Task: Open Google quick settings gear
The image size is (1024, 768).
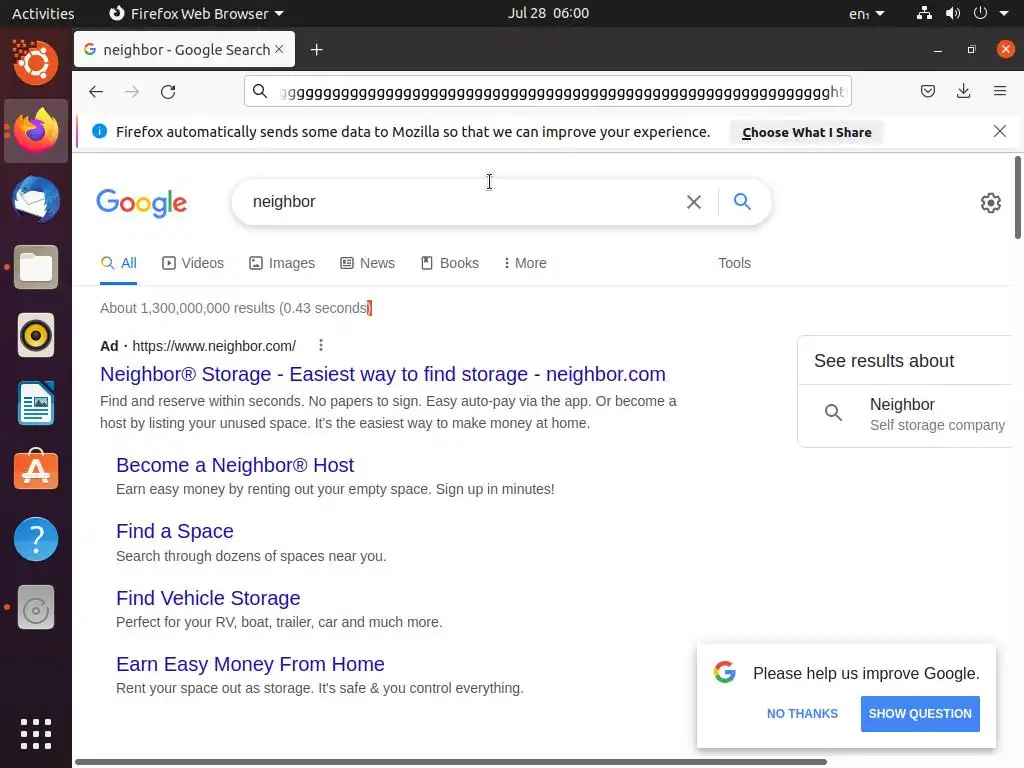Action: (991, 202)
